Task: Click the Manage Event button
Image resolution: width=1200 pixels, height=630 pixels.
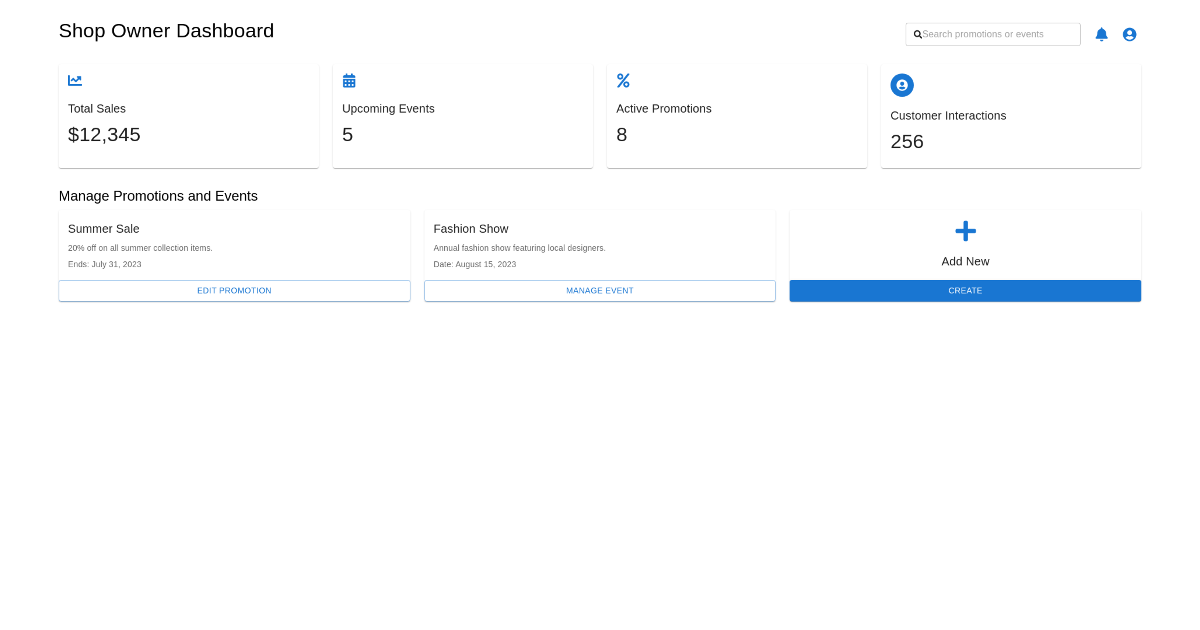Action: (x=599, y=290)
